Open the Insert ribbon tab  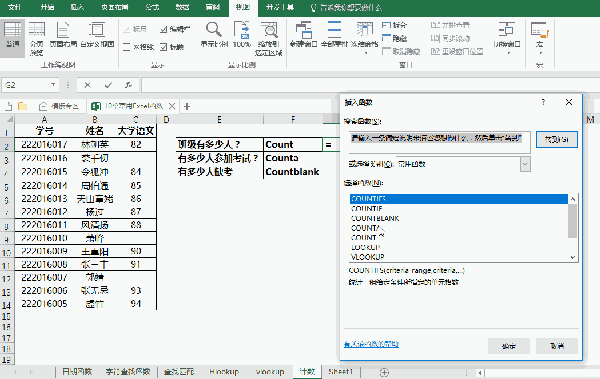77,7
